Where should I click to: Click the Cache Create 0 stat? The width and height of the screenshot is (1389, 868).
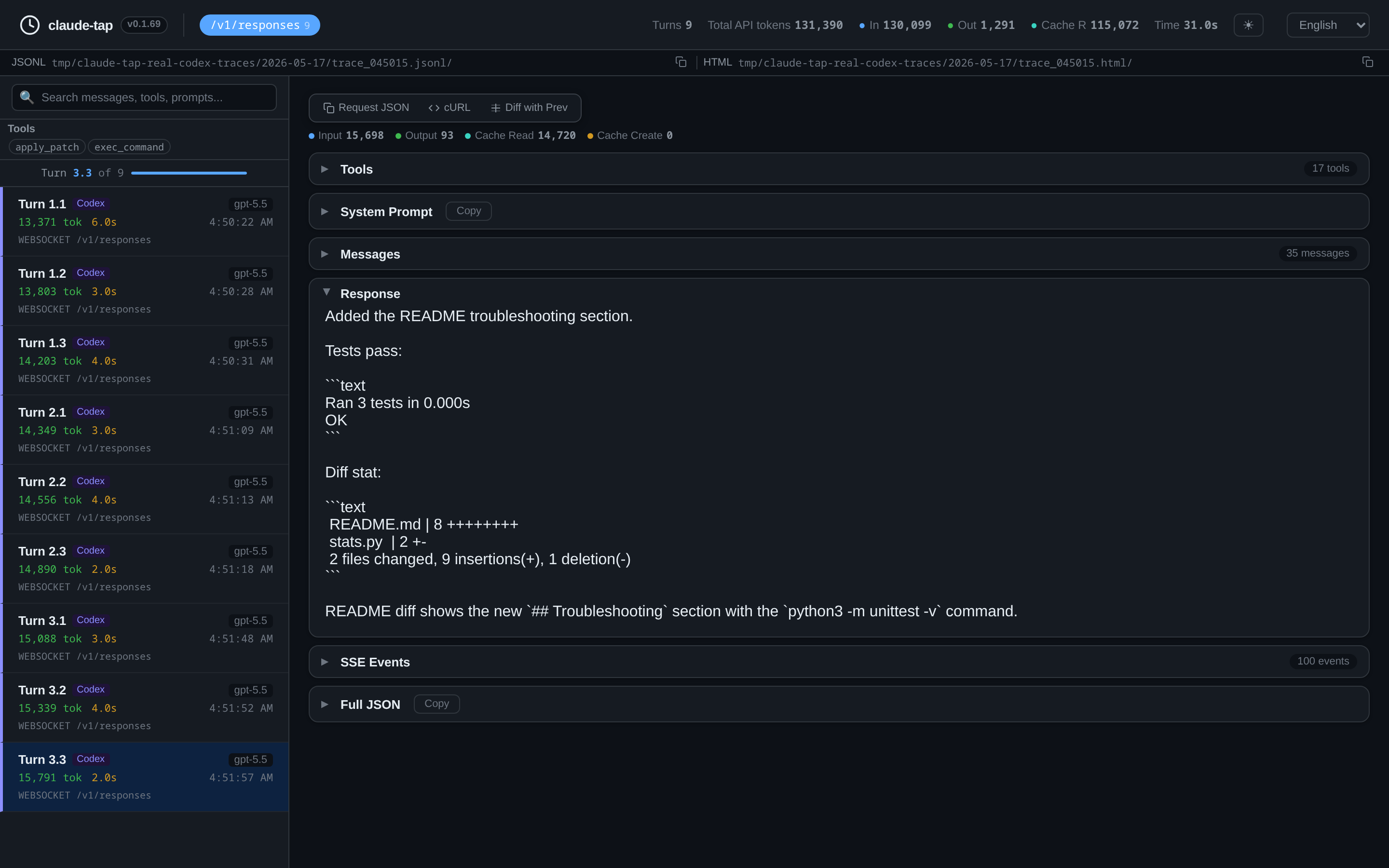tap(630, 136)
